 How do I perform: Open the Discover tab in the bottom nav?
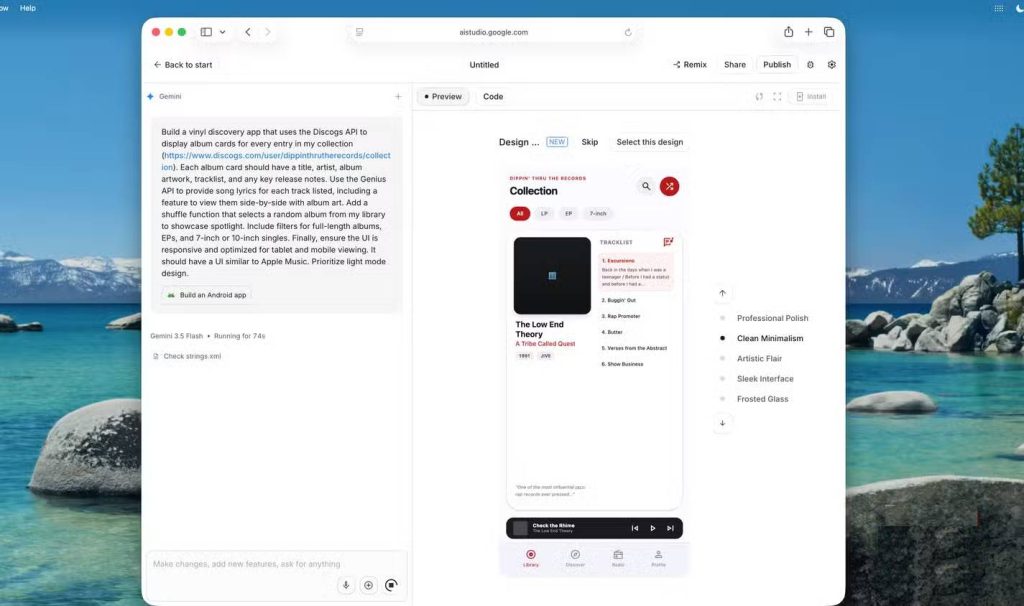[575, 558]
